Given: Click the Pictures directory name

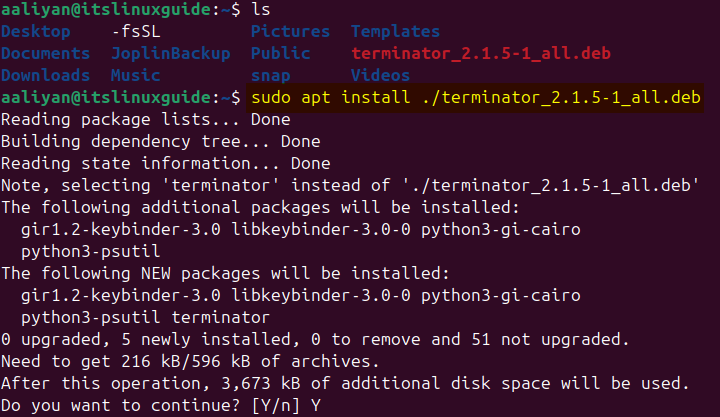Looking at the screenshot, I should click(291, 32).
